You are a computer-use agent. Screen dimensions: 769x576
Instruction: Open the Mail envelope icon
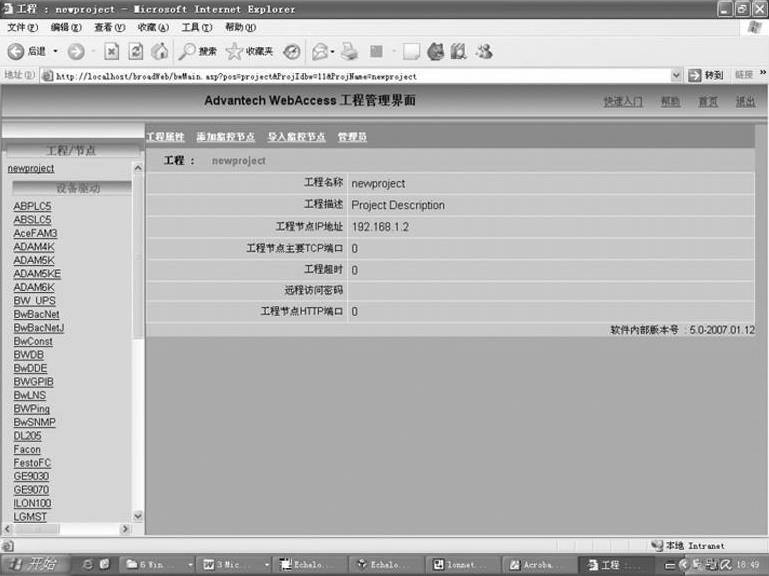click(x=320, y=52)
